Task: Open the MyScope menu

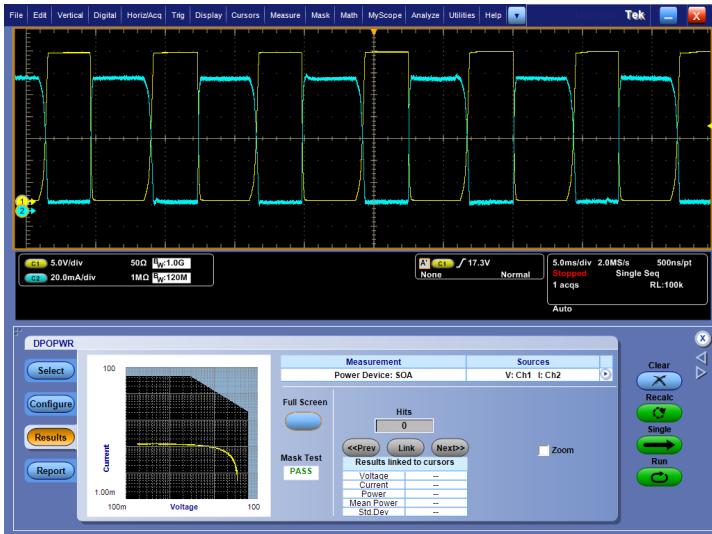Action: coord(385,15)
